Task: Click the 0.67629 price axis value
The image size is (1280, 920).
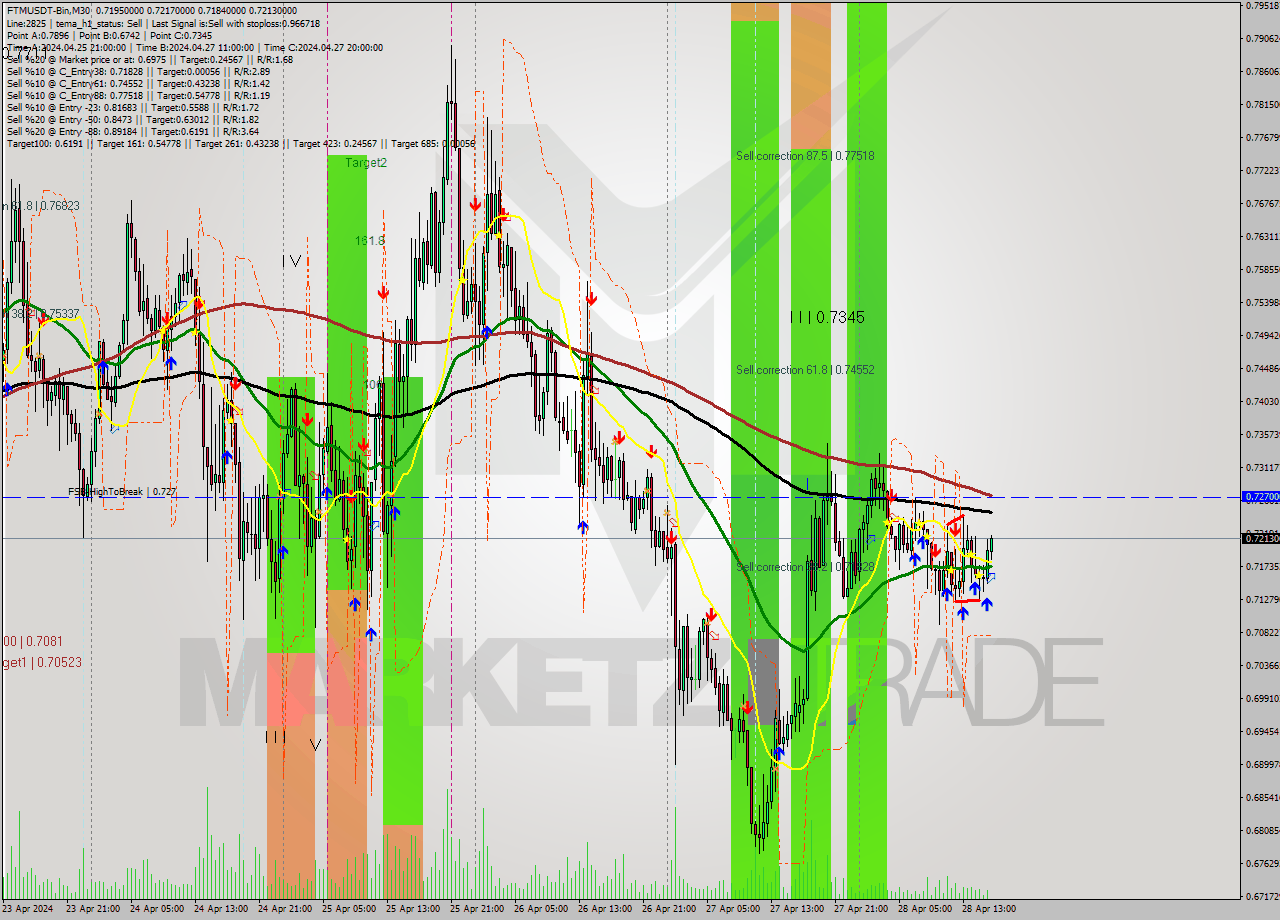Action: [1263, 864]
